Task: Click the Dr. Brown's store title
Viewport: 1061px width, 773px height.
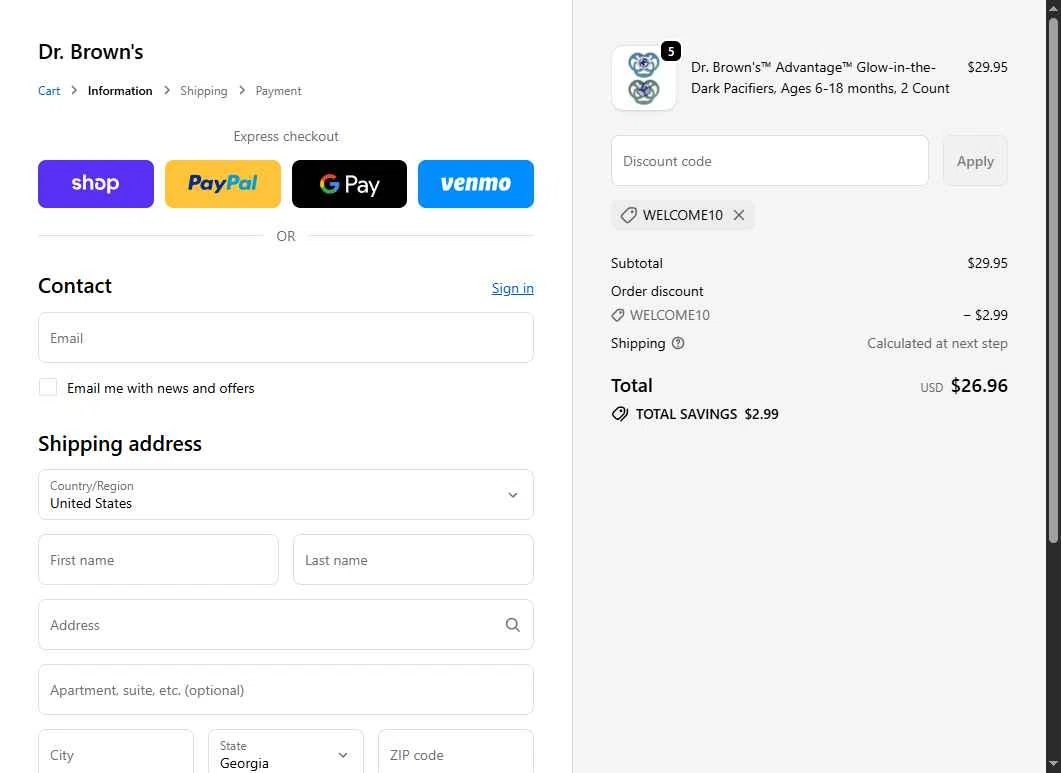Action: [91, 52]
